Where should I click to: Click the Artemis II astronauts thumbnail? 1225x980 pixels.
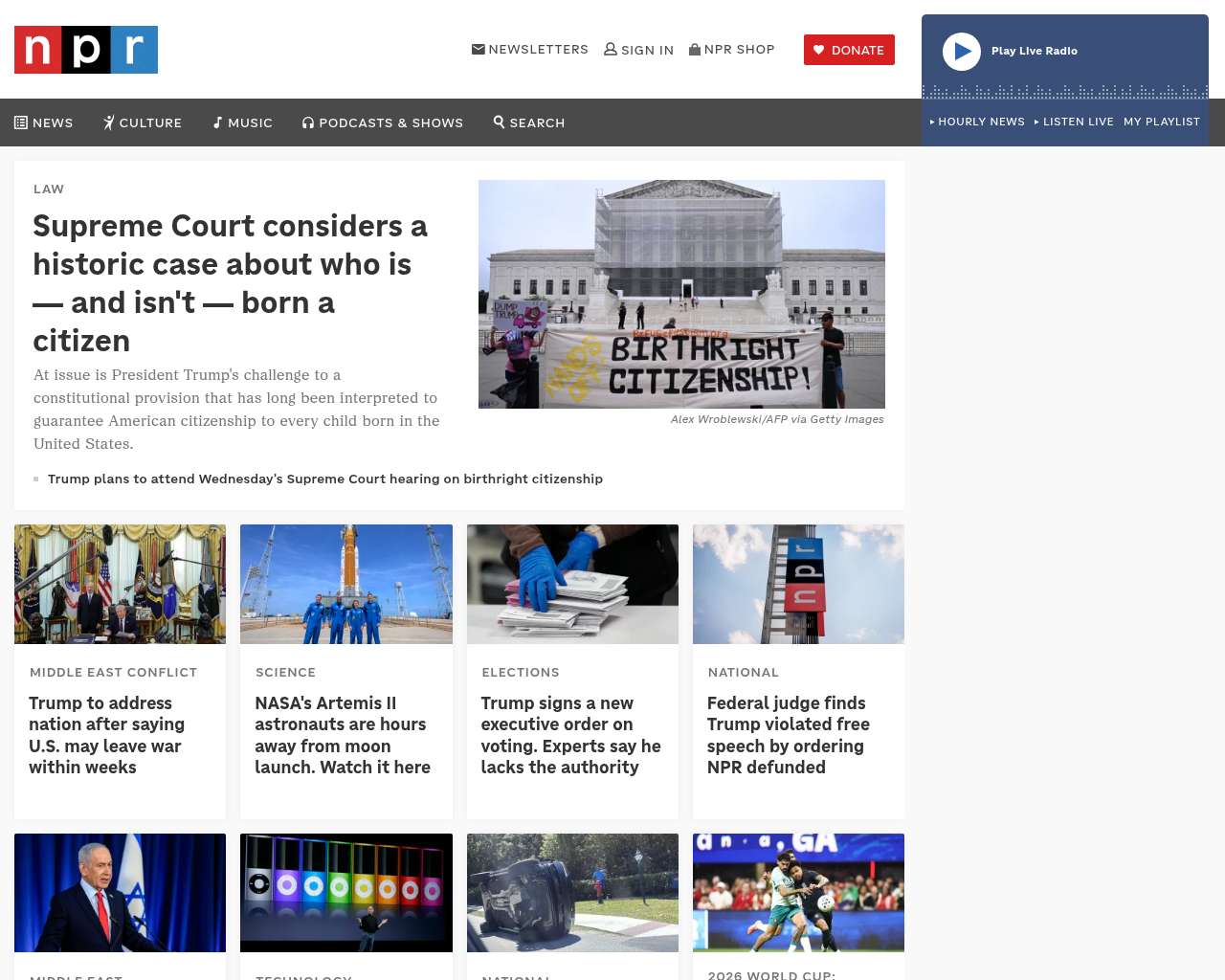pos(346,584)
